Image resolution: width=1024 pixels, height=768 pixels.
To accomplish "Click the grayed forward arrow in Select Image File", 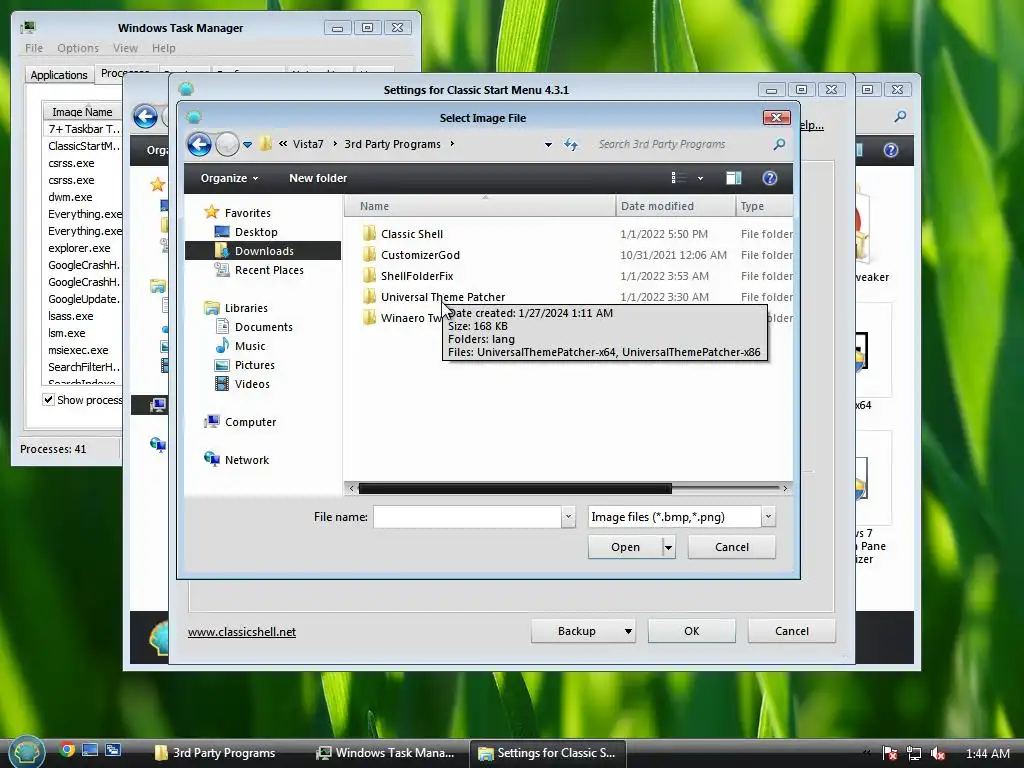I will [227, 144].
